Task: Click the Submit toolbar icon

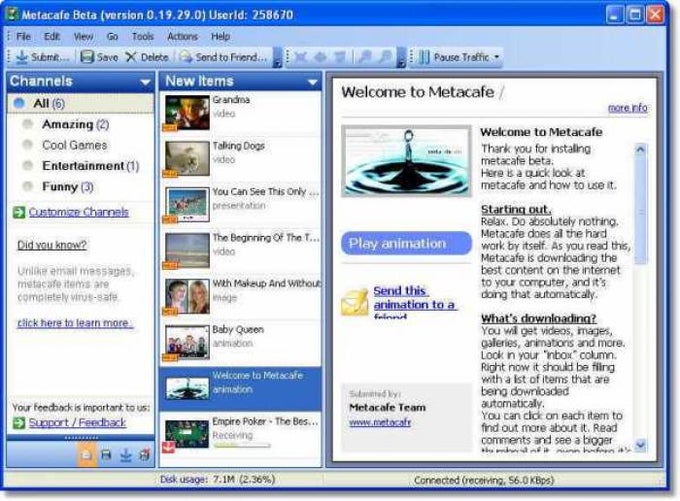Action: coord(22,57)
